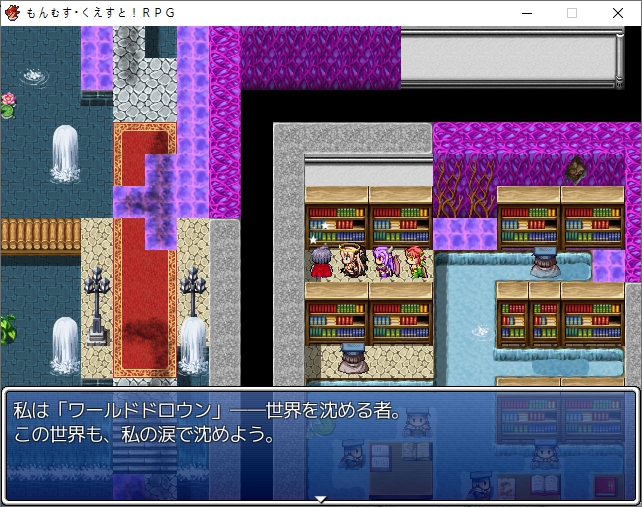Click the purple-haired horned succubus character
The width and height of the screenshot is (642, 507).
tap(386, 263)
